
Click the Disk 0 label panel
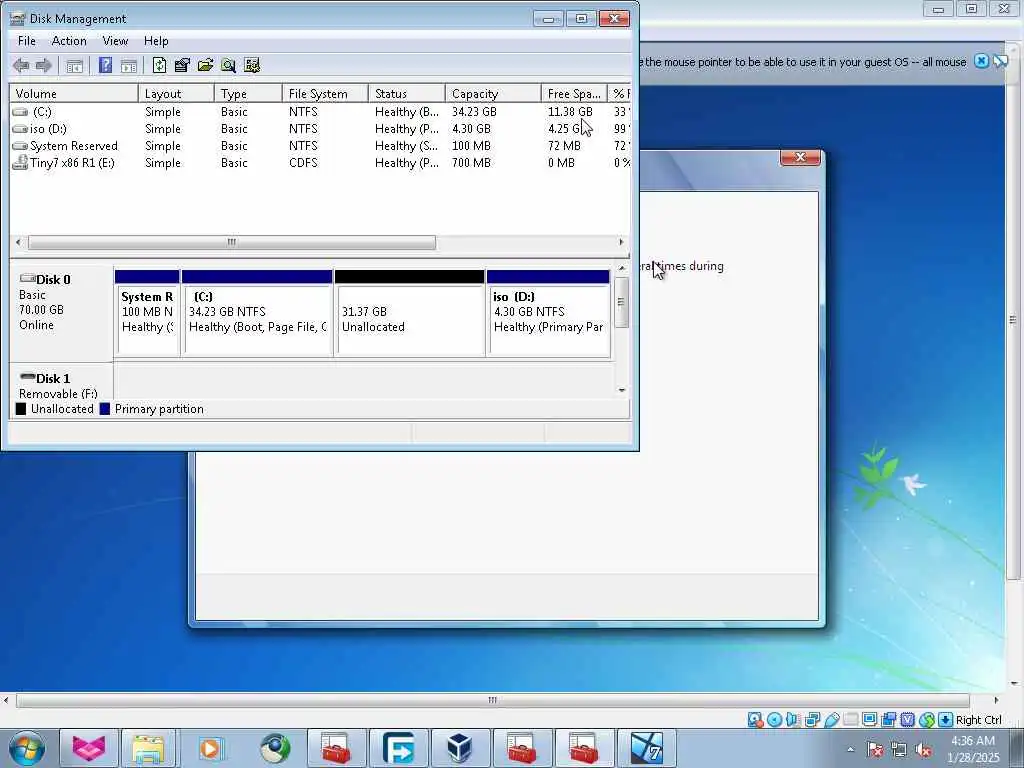tap(61, 313)
